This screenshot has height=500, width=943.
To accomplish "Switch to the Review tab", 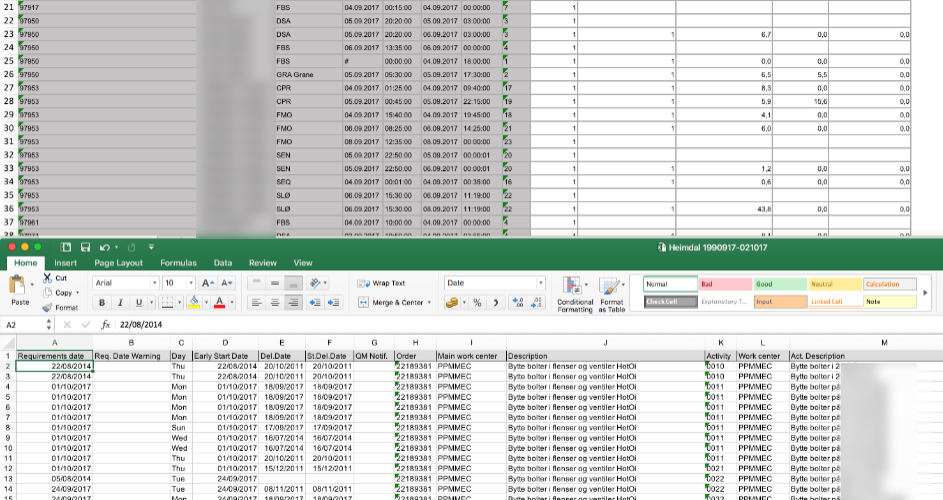I will click(x=263, y=263).
